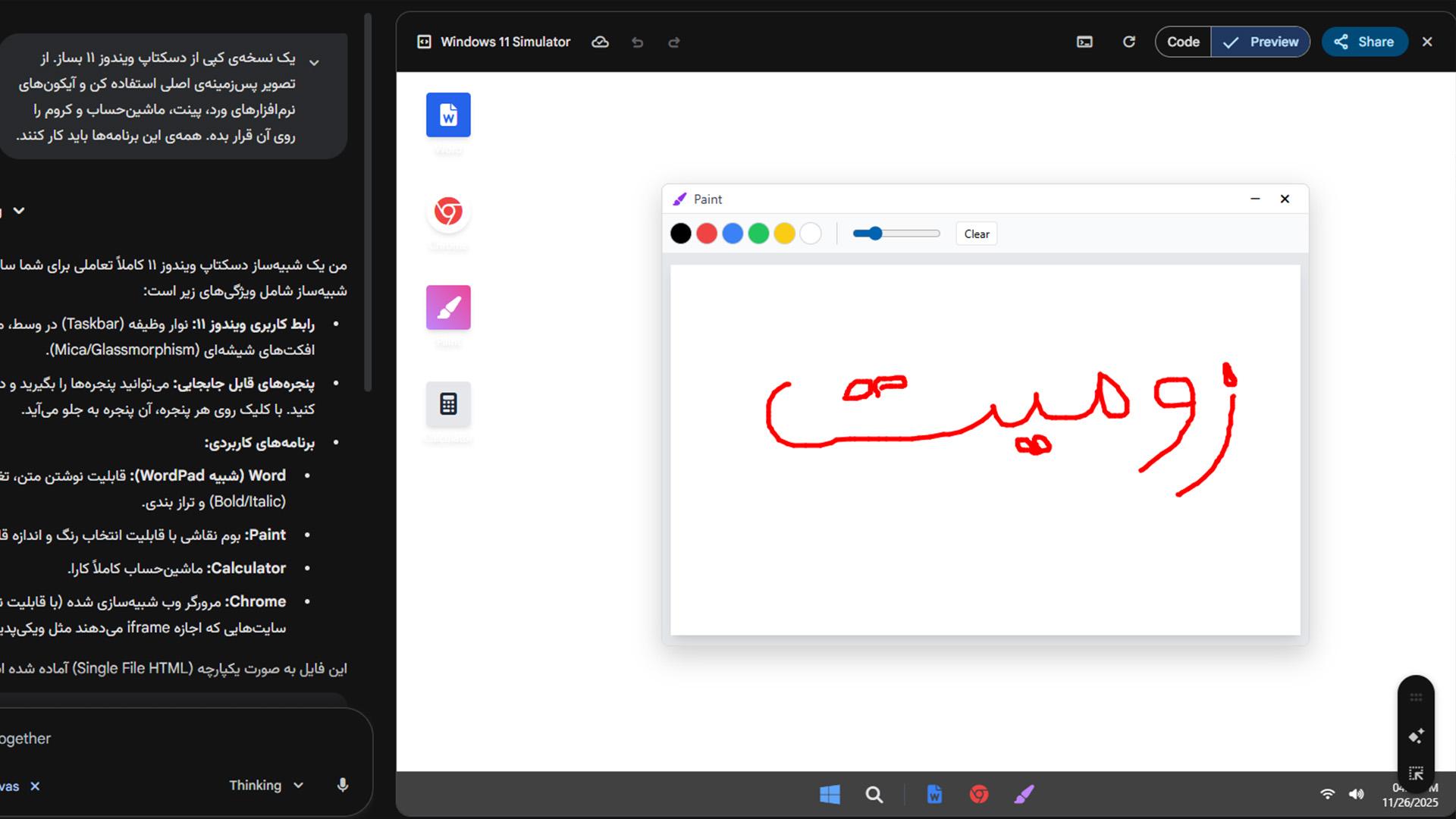Select the red color swatch
The height and width of the screenshot is (819, 1456).
tap(707, 234)
